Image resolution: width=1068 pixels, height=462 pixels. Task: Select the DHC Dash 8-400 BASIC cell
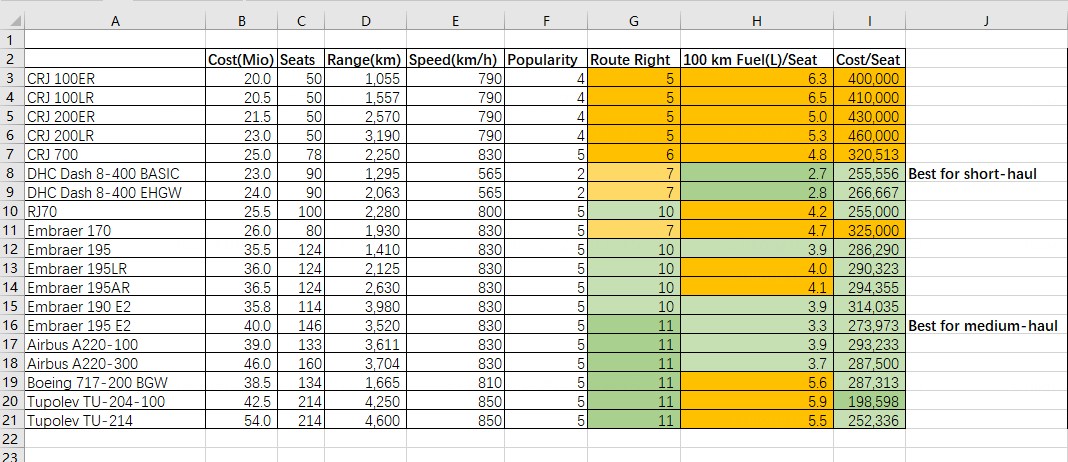[115, 173]
